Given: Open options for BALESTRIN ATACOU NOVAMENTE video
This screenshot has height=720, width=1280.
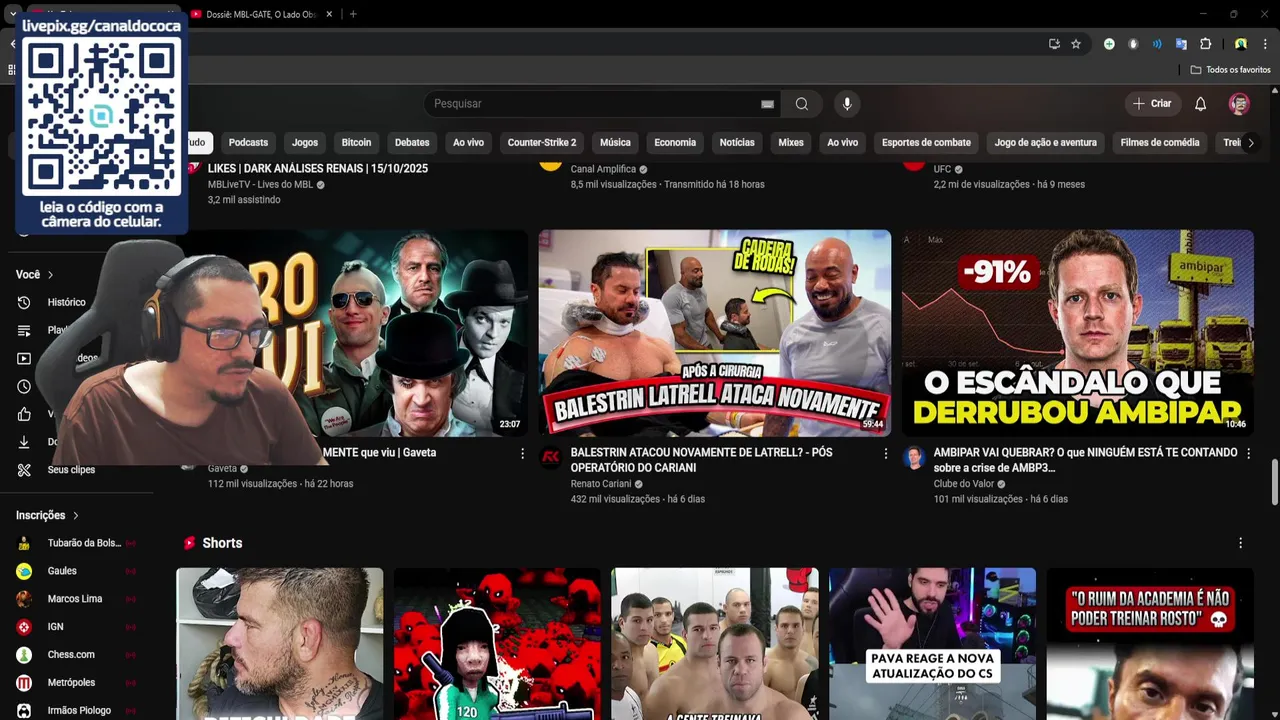Looking at the screenshot, I should [x=885, y=453].
